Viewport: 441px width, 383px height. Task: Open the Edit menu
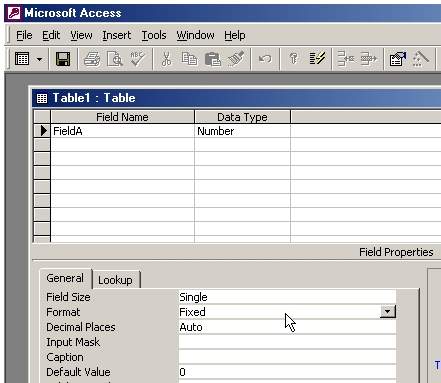[x=51, y=35]
